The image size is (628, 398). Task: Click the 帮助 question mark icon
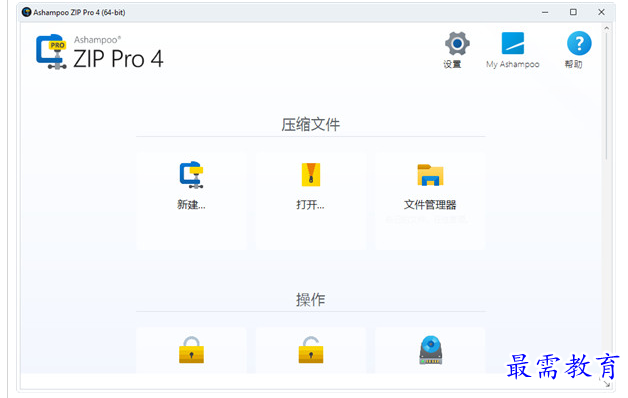pyautogui.click(x=579, y=43)
